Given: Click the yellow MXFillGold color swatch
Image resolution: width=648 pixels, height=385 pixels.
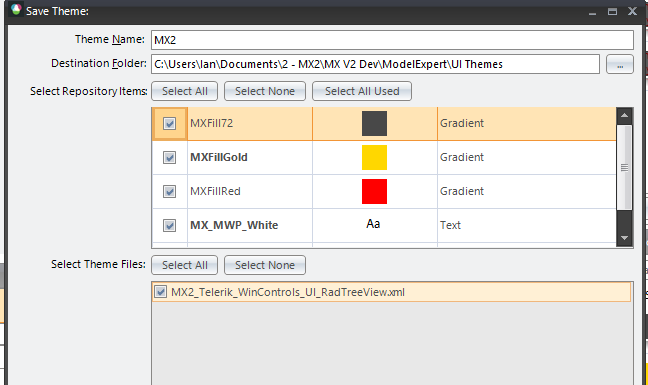Looking at the screenshot, I should 374,157.
